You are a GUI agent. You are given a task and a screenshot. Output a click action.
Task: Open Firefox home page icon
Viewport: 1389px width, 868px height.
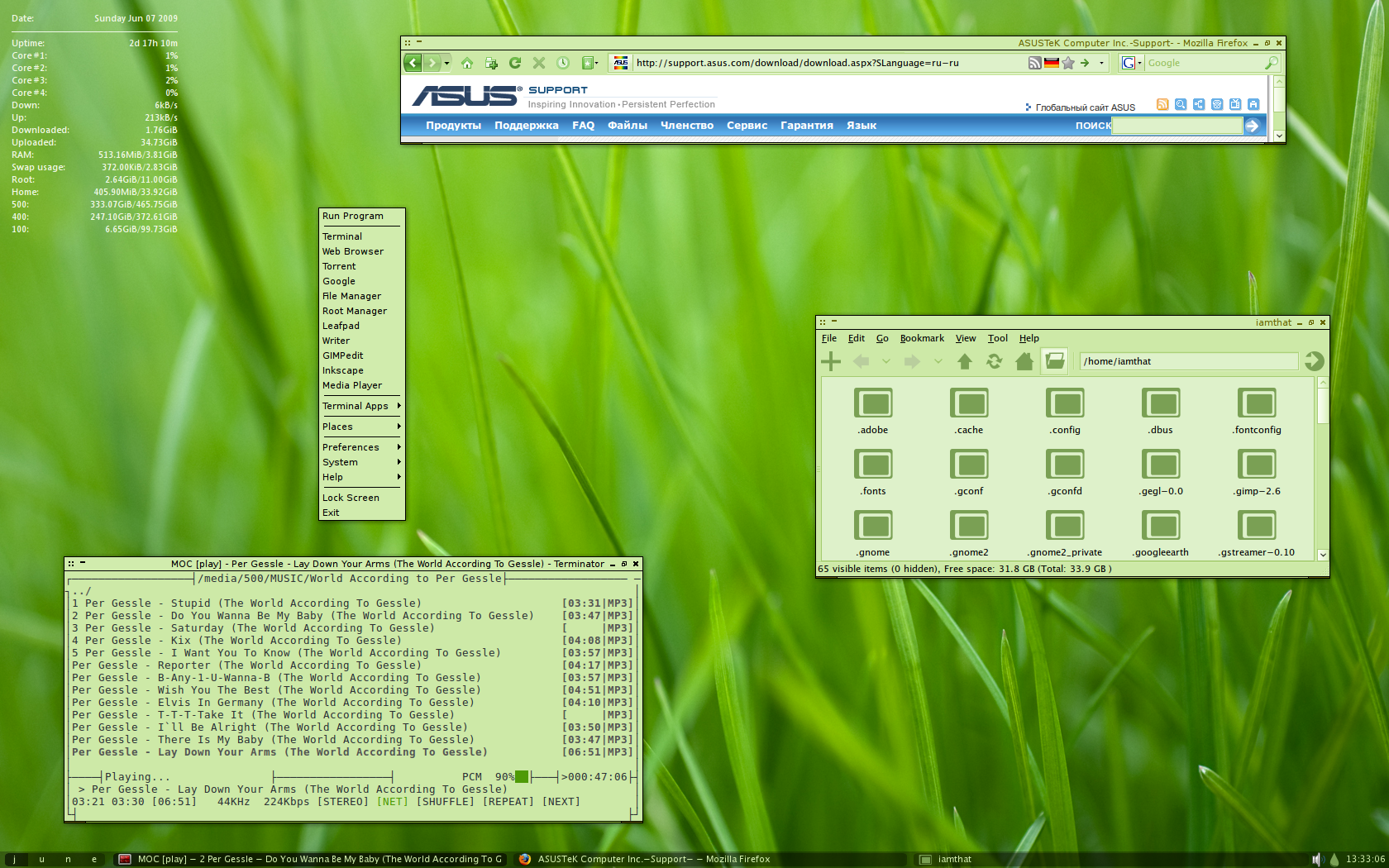click(467, 63)
